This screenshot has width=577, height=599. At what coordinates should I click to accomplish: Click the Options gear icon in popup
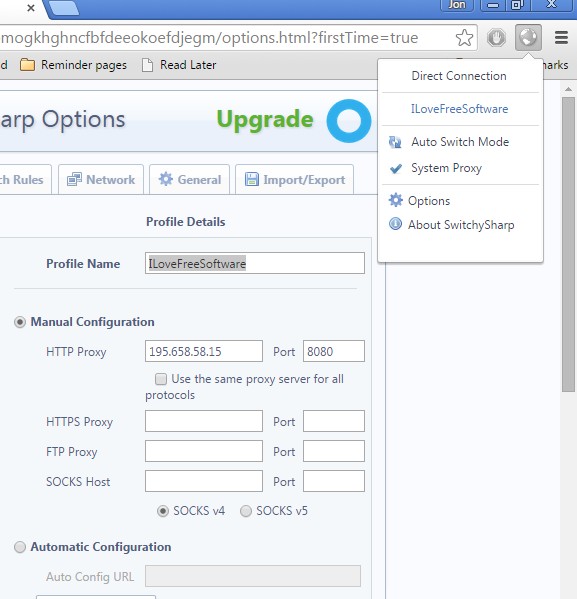point(395,200)
